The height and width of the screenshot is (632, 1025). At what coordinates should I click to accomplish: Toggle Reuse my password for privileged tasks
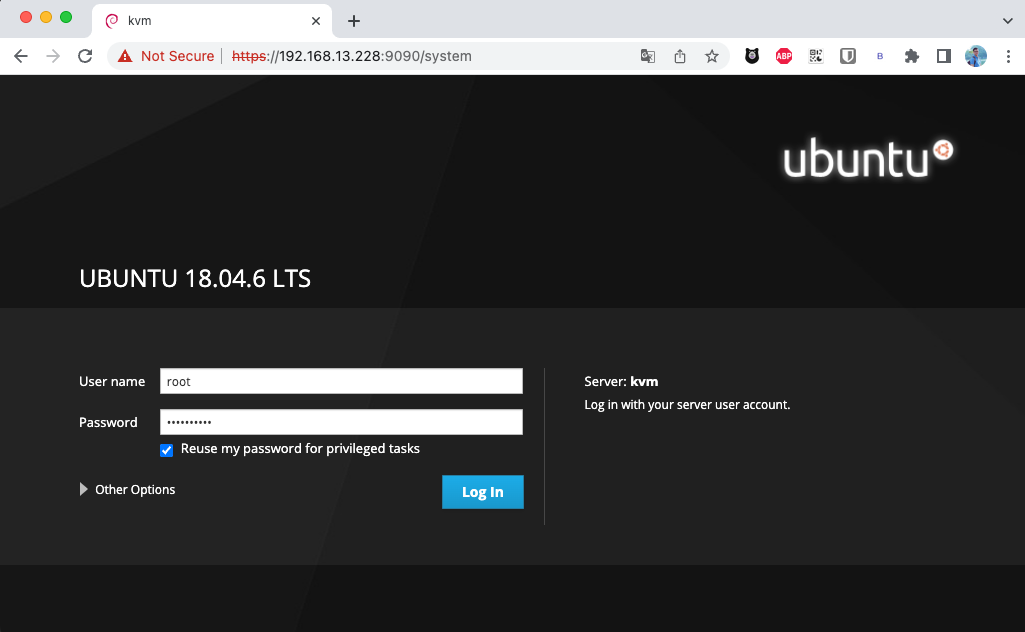167,450
